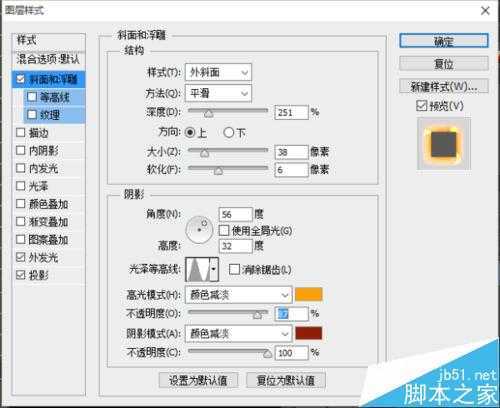The height and width of the screenshot is (408, 500).
Task: Click the 大小 value field showing 38
Action: (291, 152)
